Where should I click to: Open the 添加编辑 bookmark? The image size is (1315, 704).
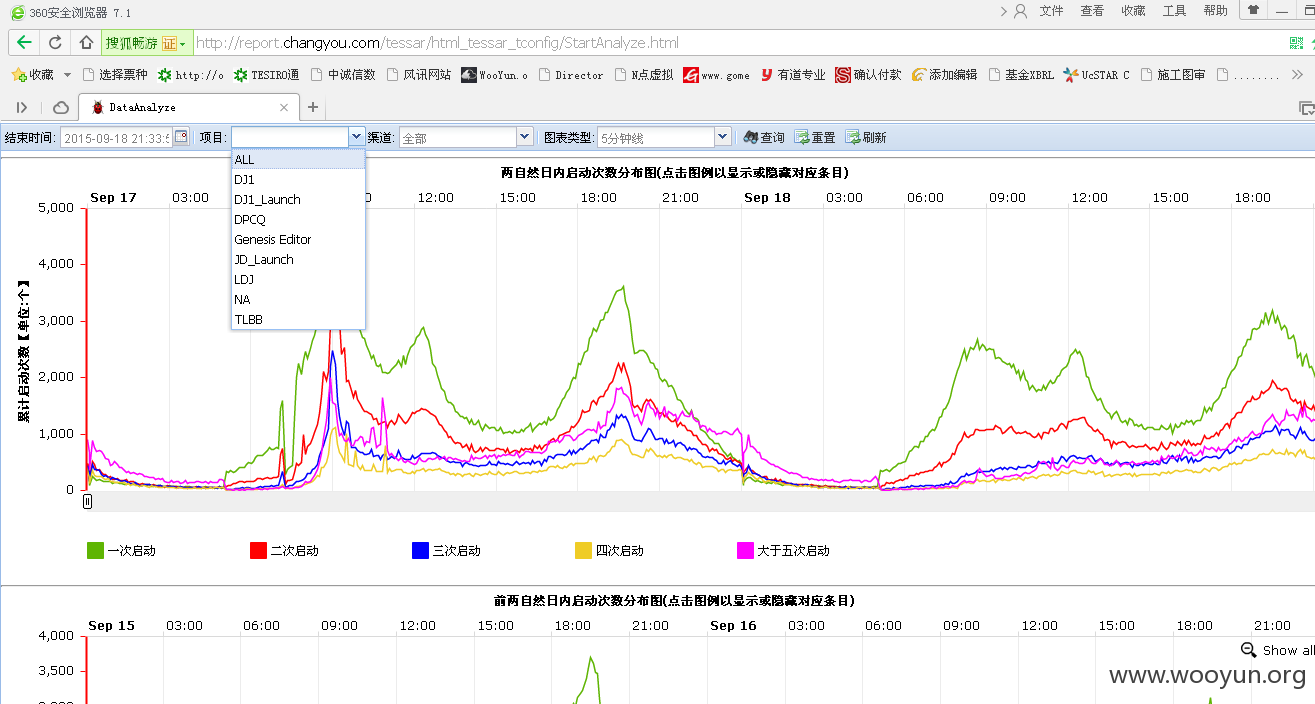point(944,75)
